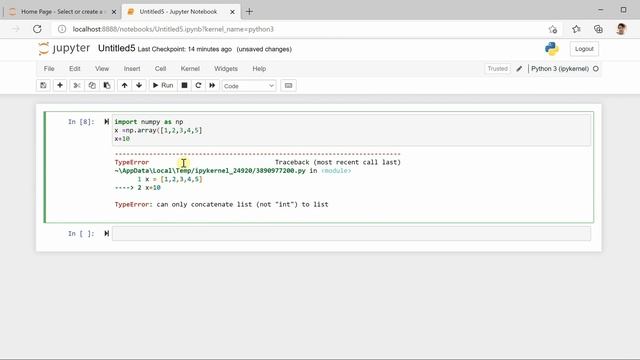The image size is (640, 360).
Task: Open the Widgets menu
Action: point(226,69)
